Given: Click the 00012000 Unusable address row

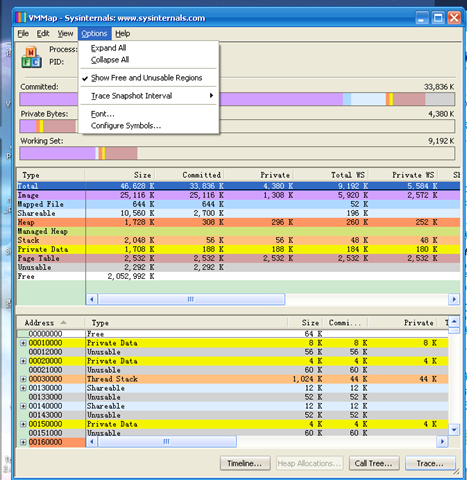Looking at the screenshot, I should pos(233,352).
